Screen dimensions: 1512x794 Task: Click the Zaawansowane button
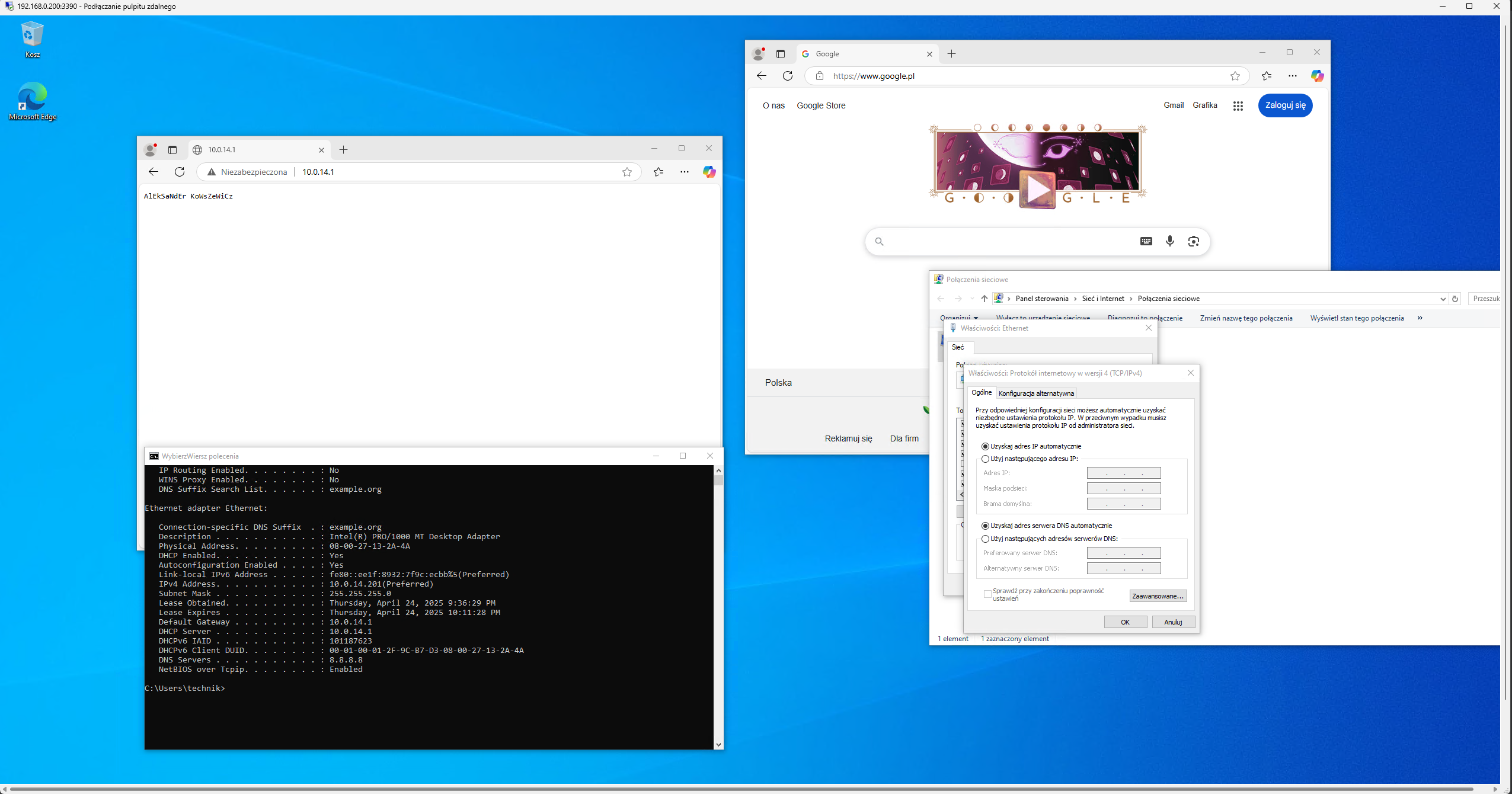coord(1158,596)
